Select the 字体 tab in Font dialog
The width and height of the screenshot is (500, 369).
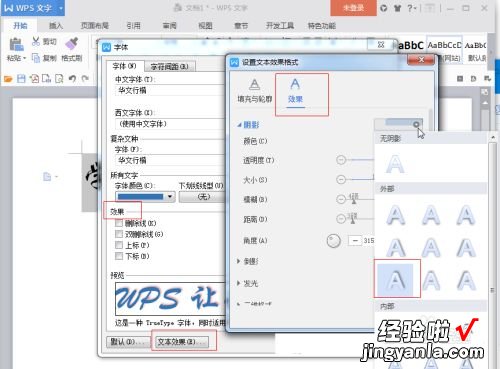(125, 66)
